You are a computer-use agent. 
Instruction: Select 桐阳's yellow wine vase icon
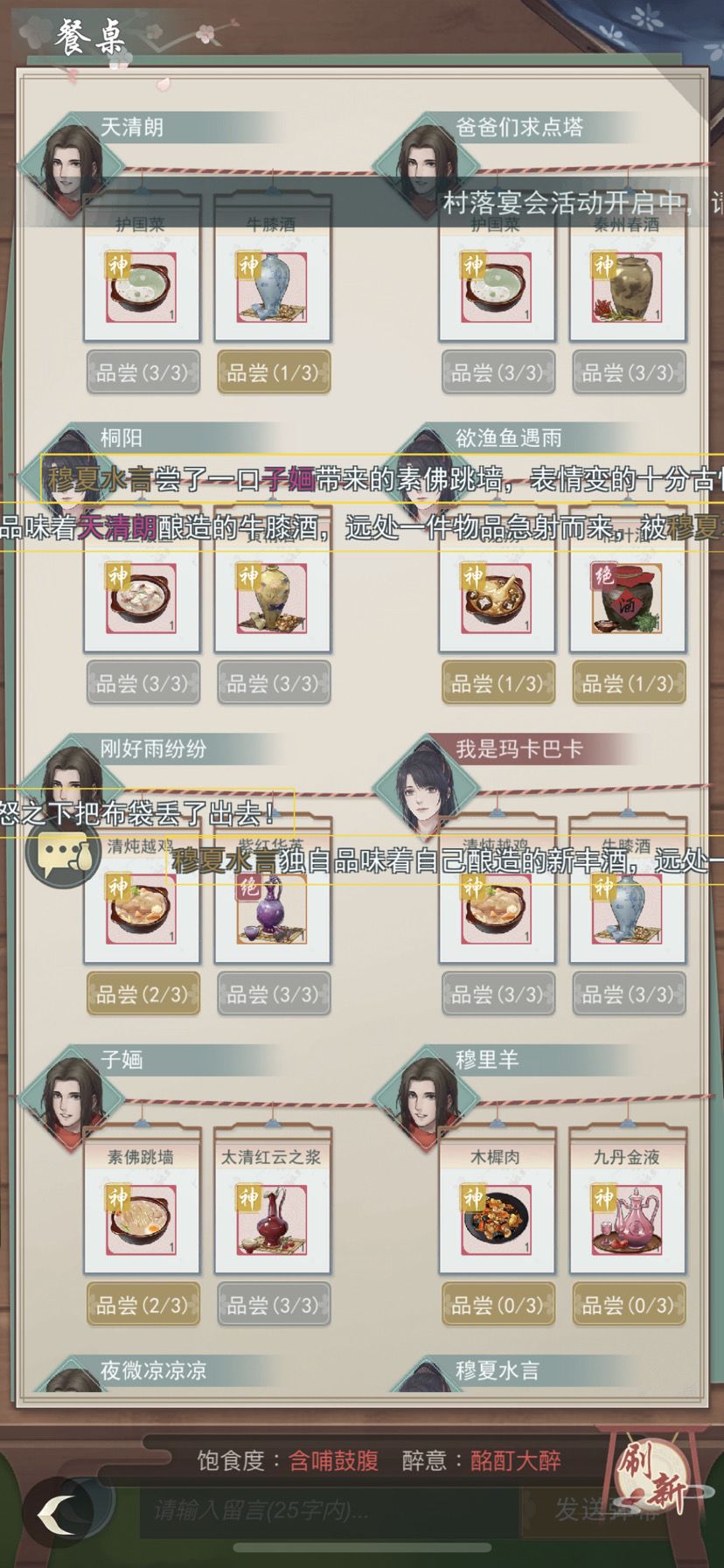(272, 598)
